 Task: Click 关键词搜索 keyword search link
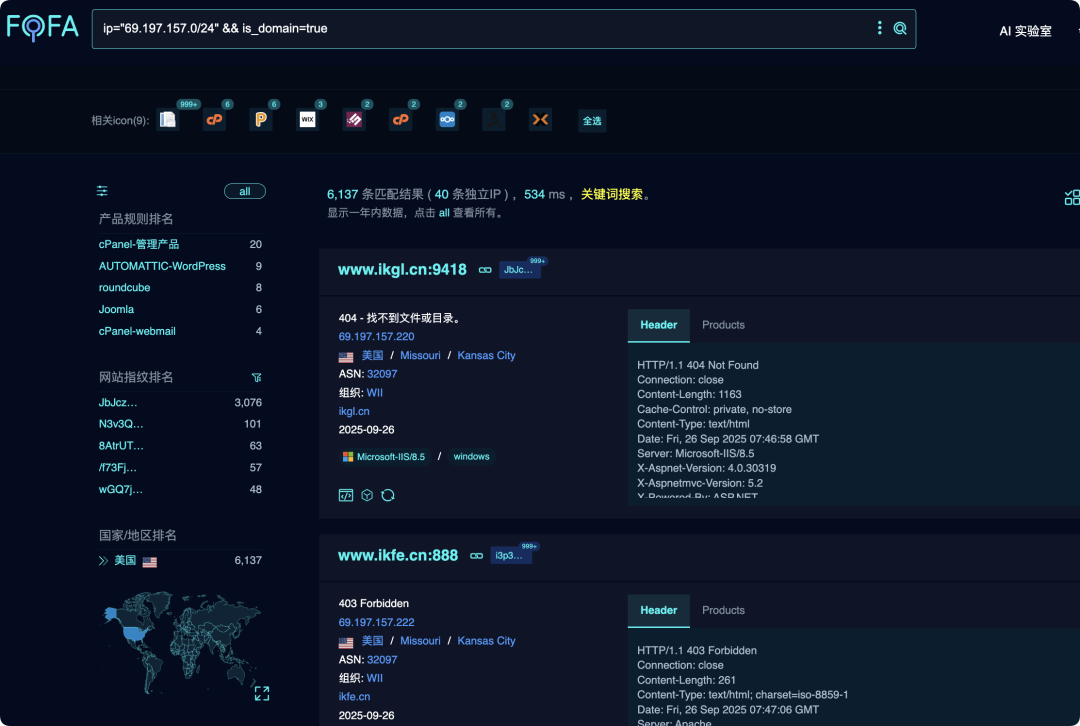[x=612, y=194]
